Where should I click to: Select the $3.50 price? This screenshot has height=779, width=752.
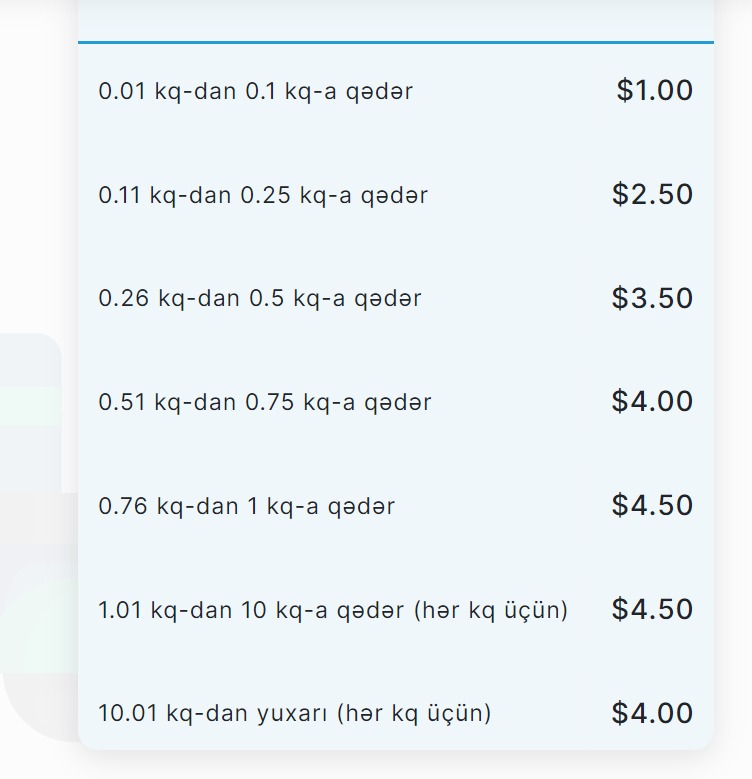click(652, 298)
